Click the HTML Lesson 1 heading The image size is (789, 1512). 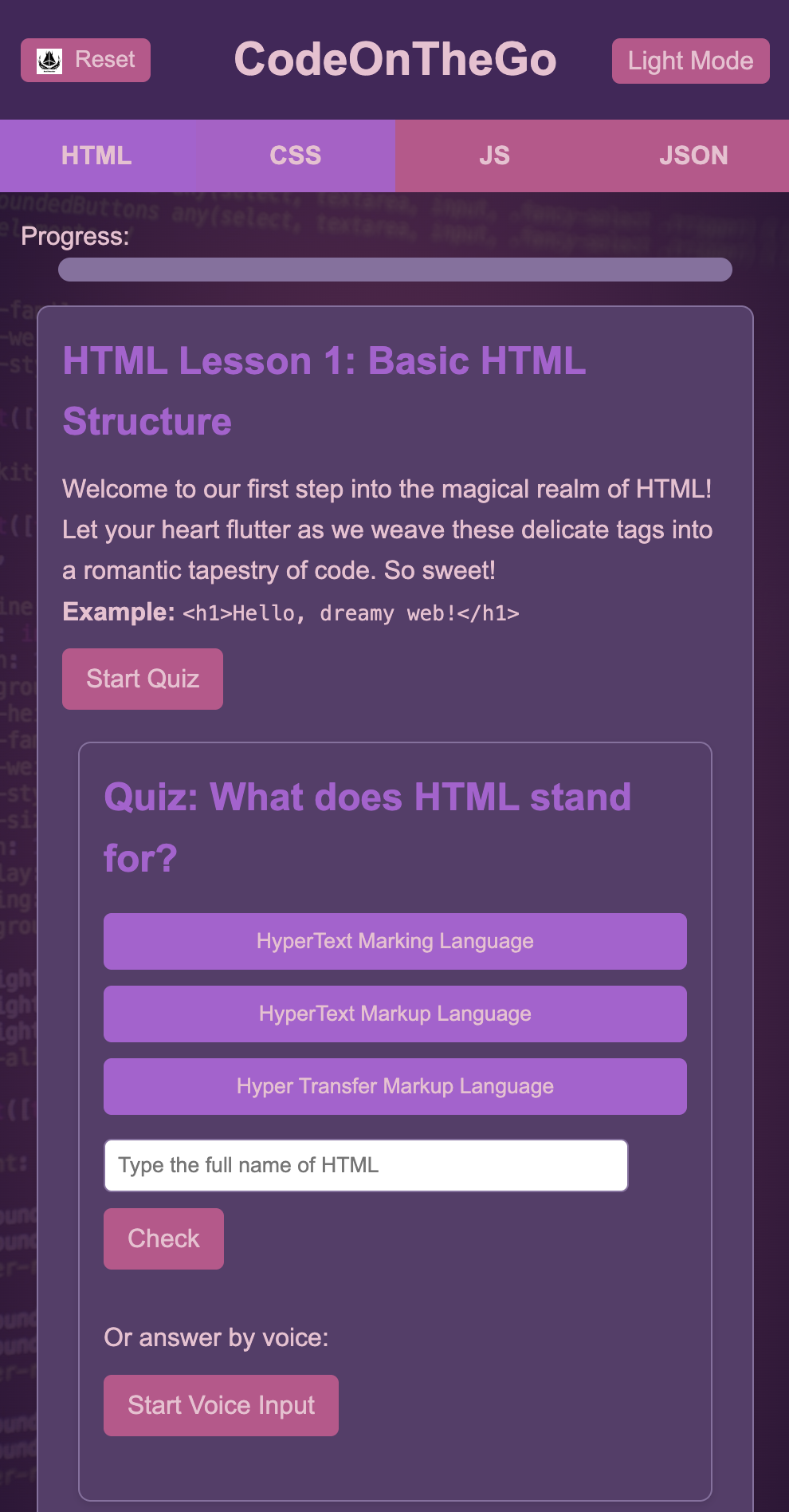point(324,391)
